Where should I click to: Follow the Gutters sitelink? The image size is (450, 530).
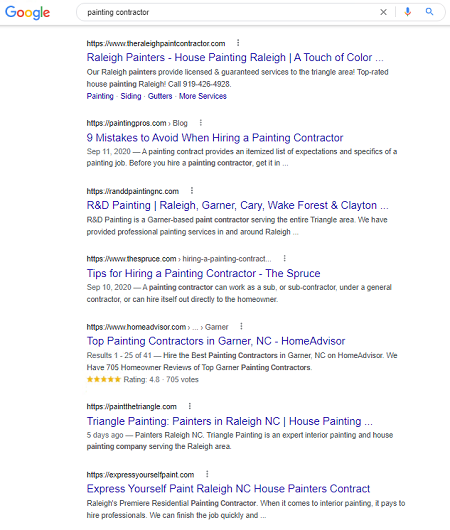tap(160, 96)
